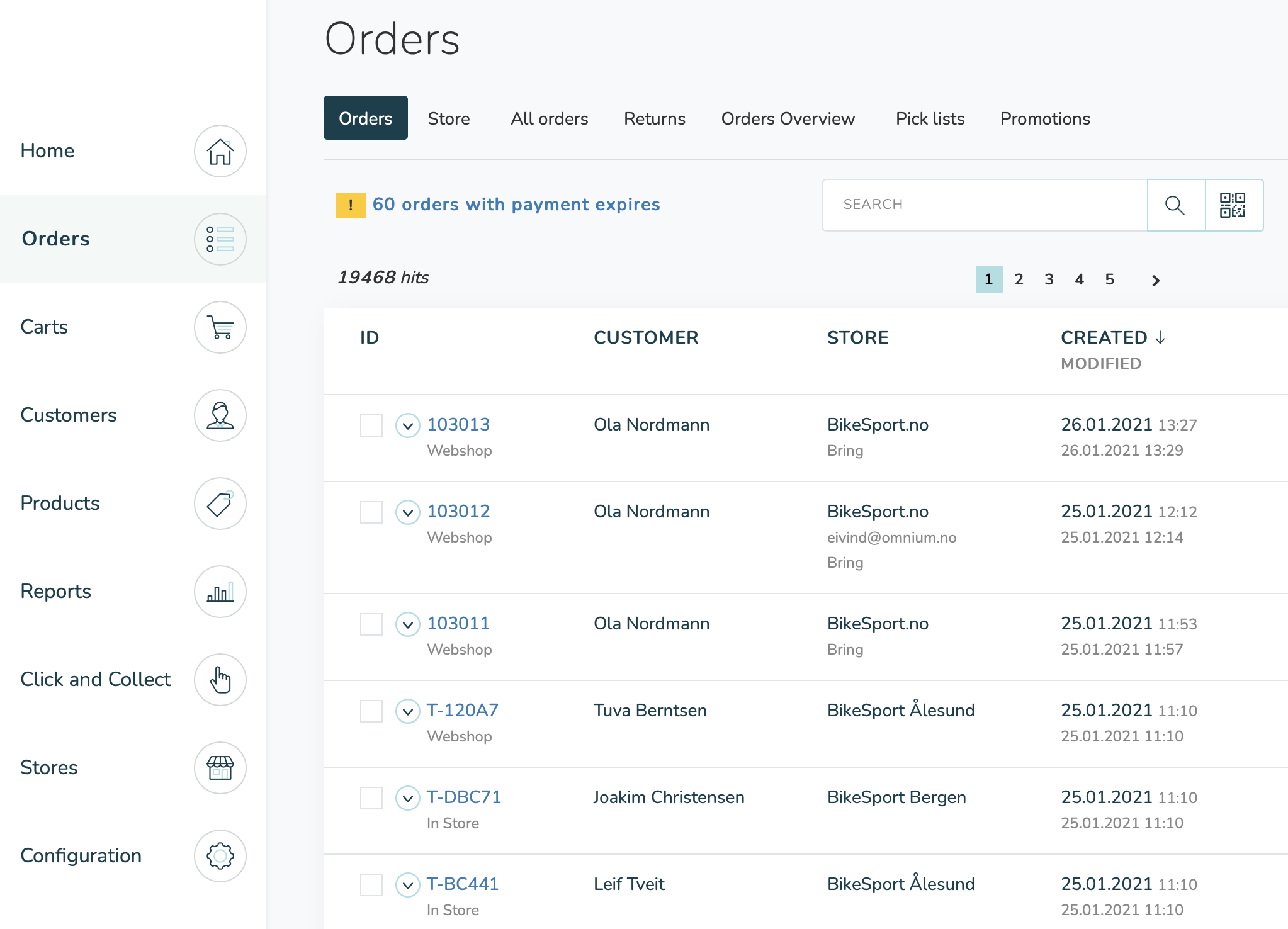The width and height of the screenshot is (1288, 929).
Task: Click the QR code scanner icon
Action: [x=1233, y=204]
